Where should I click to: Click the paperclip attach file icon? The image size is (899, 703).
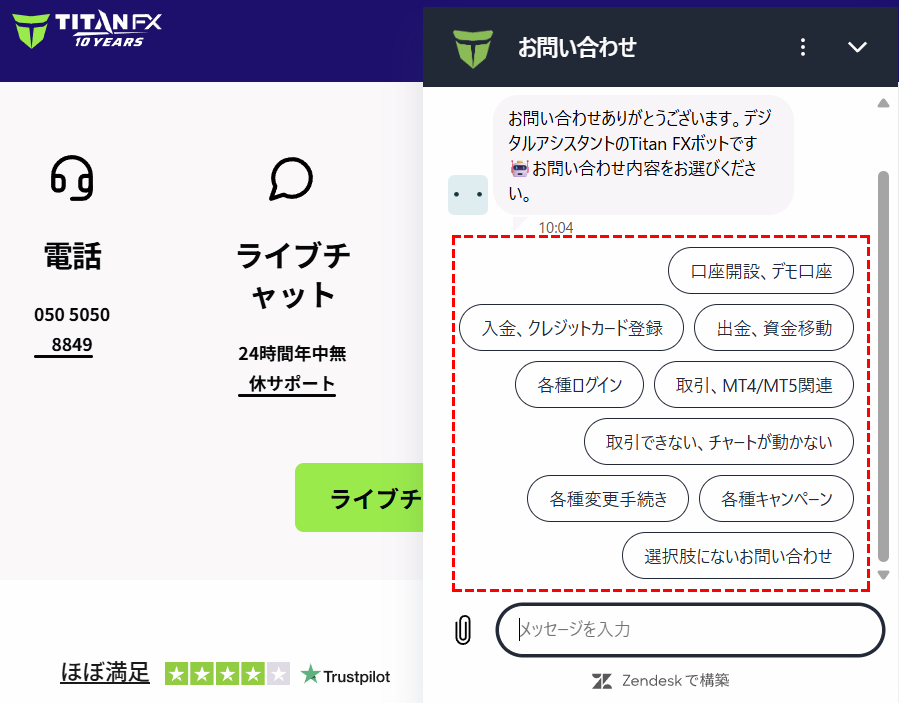point(463,630)
